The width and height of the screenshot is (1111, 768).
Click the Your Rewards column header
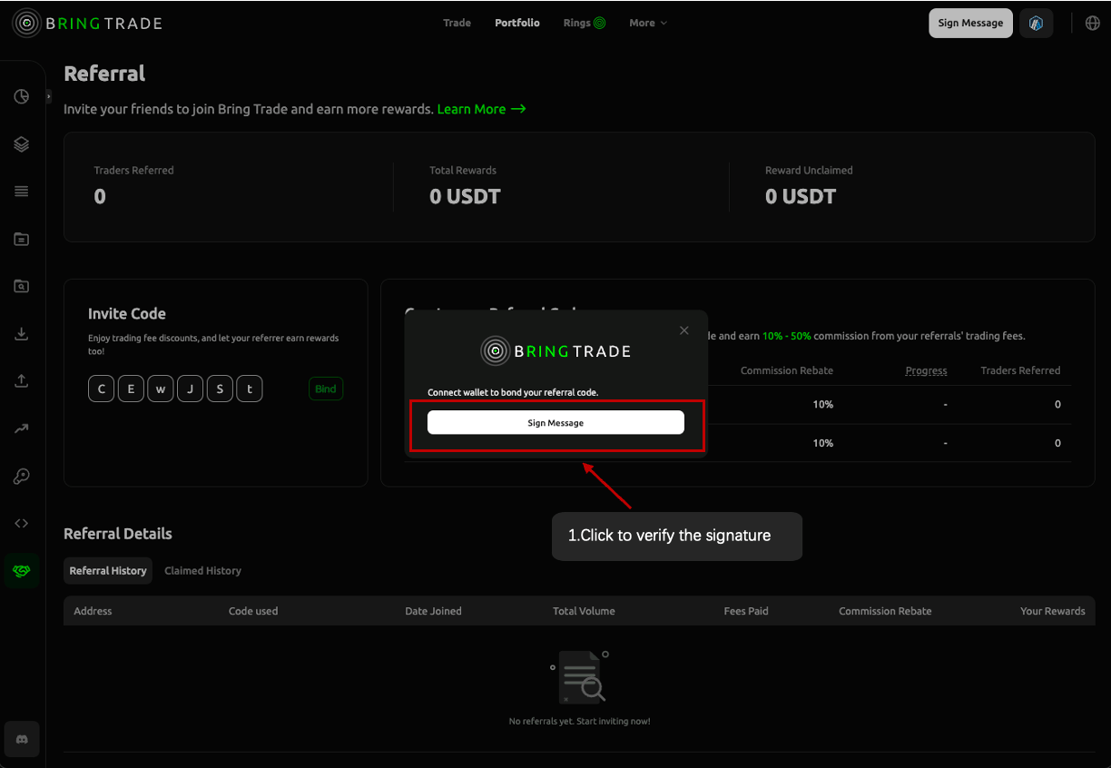click(1052, 611)
